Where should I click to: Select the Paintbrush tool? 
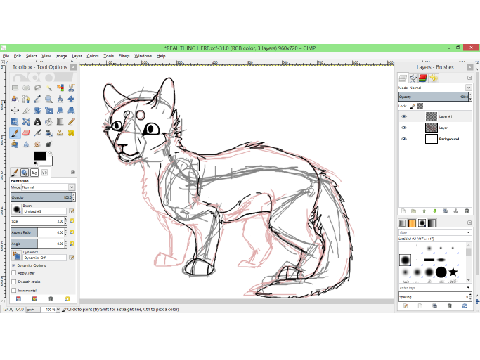point(15,133)
